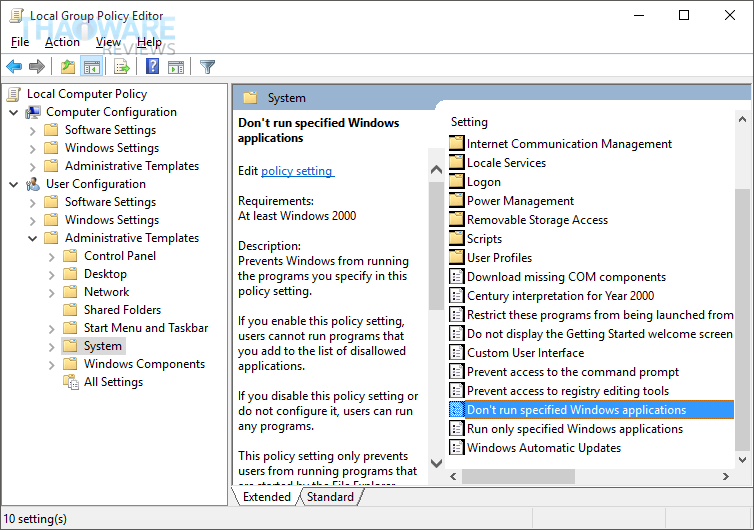Expand the Windows Components tree node
Image resolution: width=754 pixels, height=530 pixels.
pyautogui.click(x=52, y=365)
